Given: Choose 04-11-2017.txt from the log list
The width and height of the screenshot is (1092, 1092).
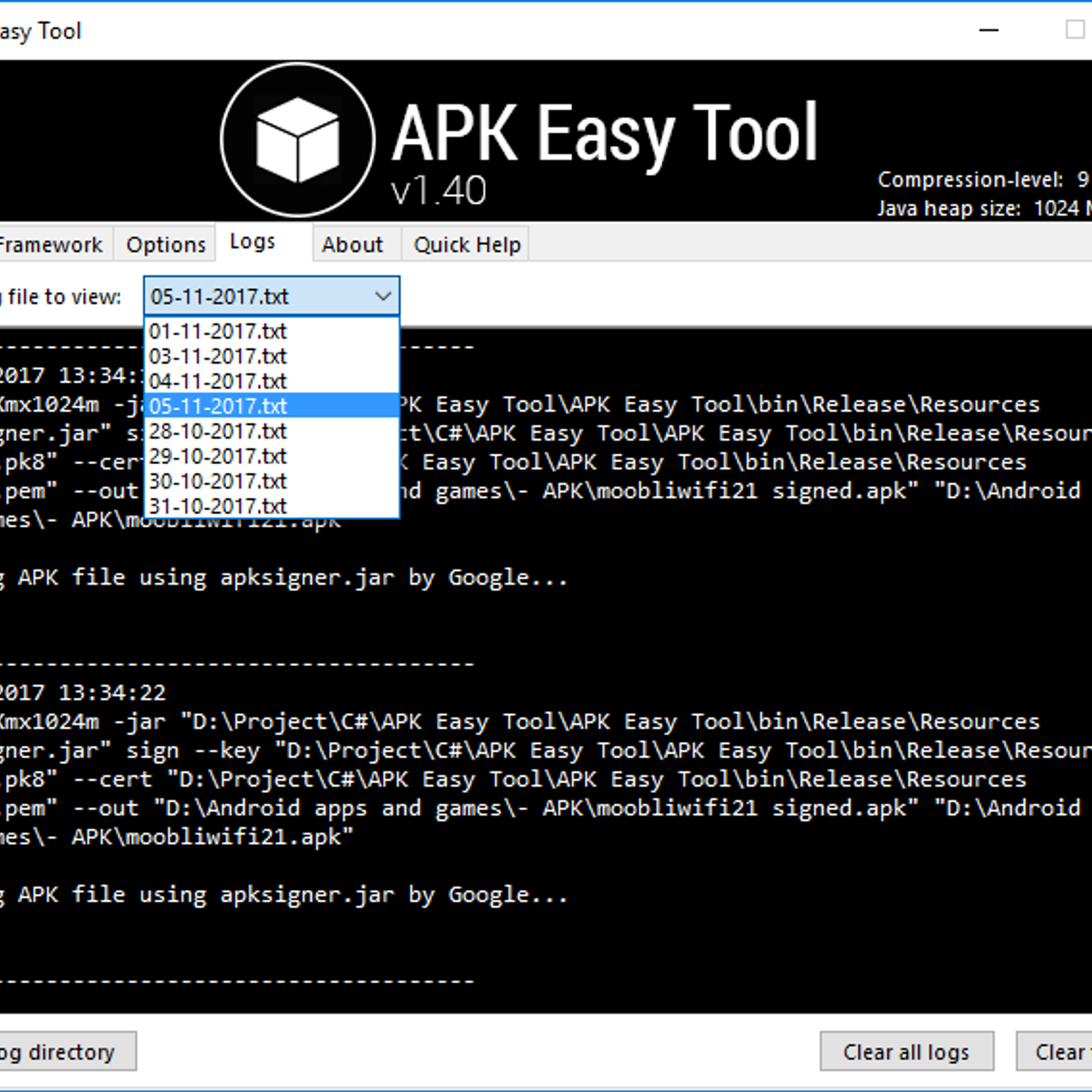Looking at the screenshot, I should 272,381.
